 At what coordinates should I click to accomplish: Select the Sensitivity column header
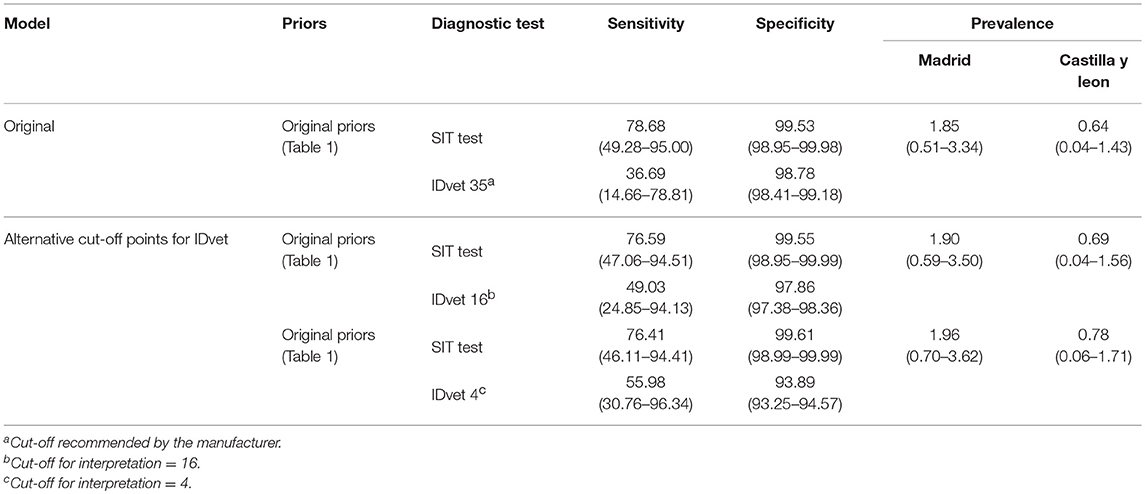click(646, 24)
